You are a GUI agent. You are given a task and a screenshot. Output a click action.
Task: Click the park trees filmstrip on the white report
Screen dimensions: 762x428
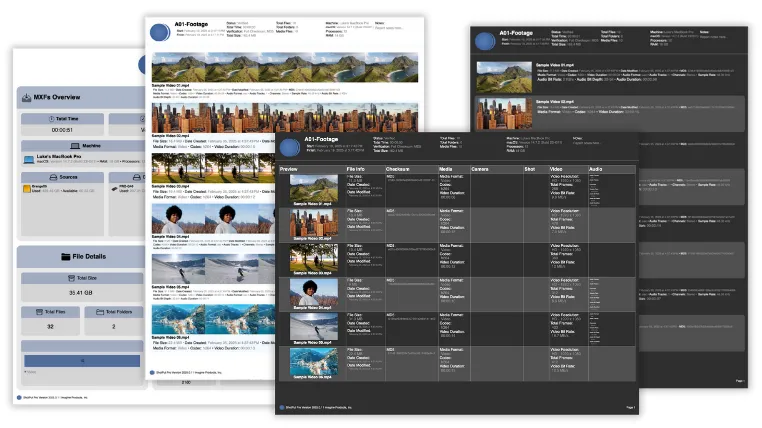click(x=213, y=168)
